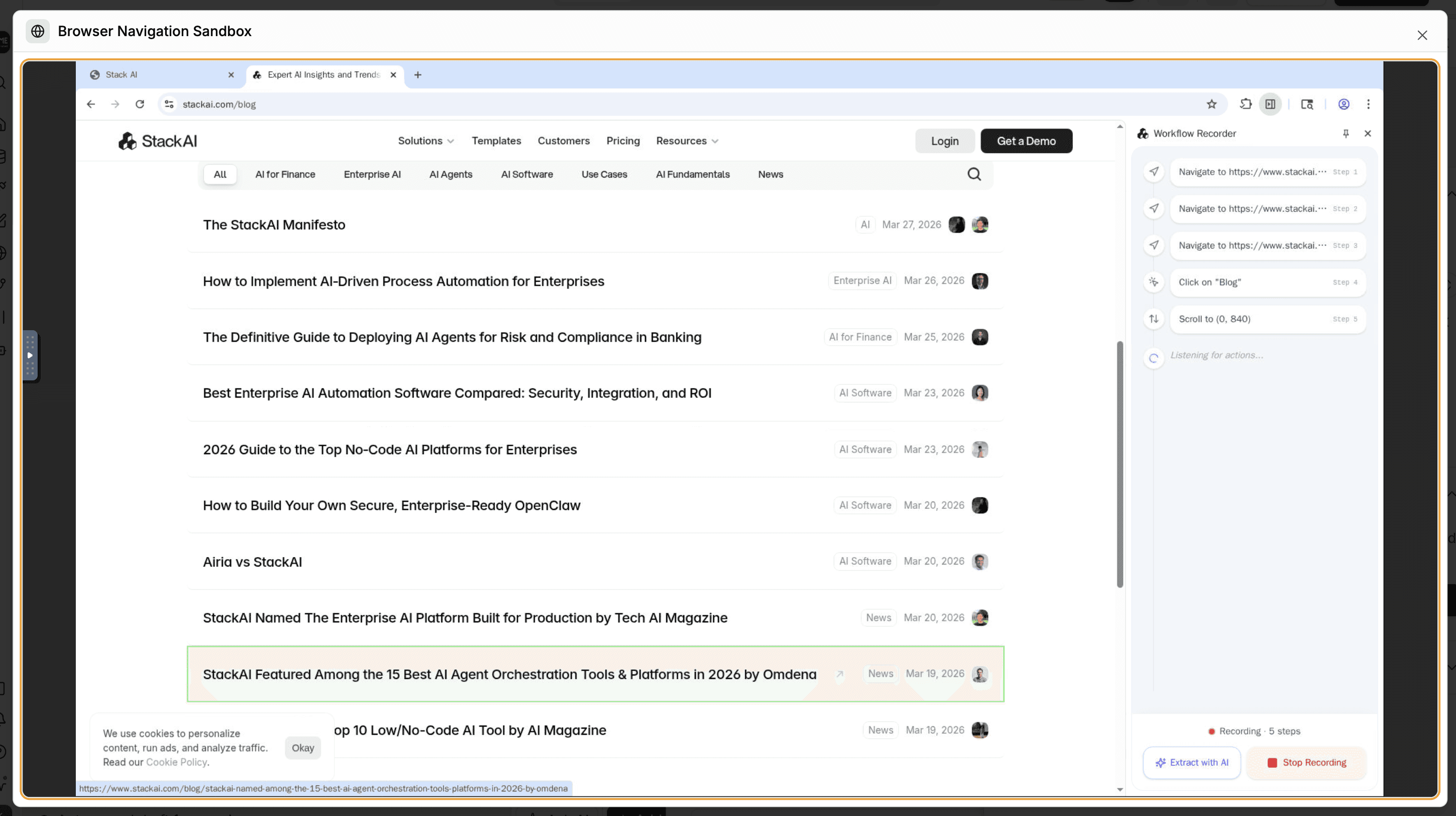
Task: Toggle the browser side panel icon
Action: [1270, 104]
